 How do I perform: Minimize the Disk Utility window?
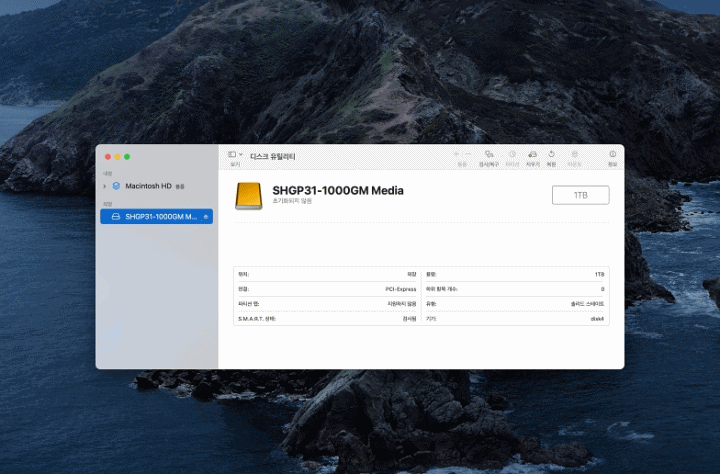tap(118, 157)
